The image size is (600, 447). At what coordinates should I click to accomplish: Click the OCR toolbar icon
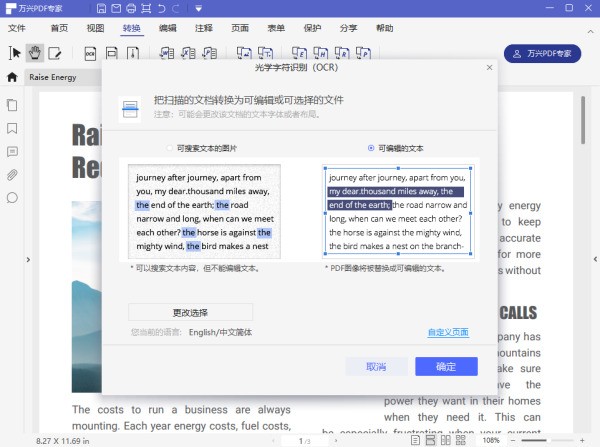90,52
